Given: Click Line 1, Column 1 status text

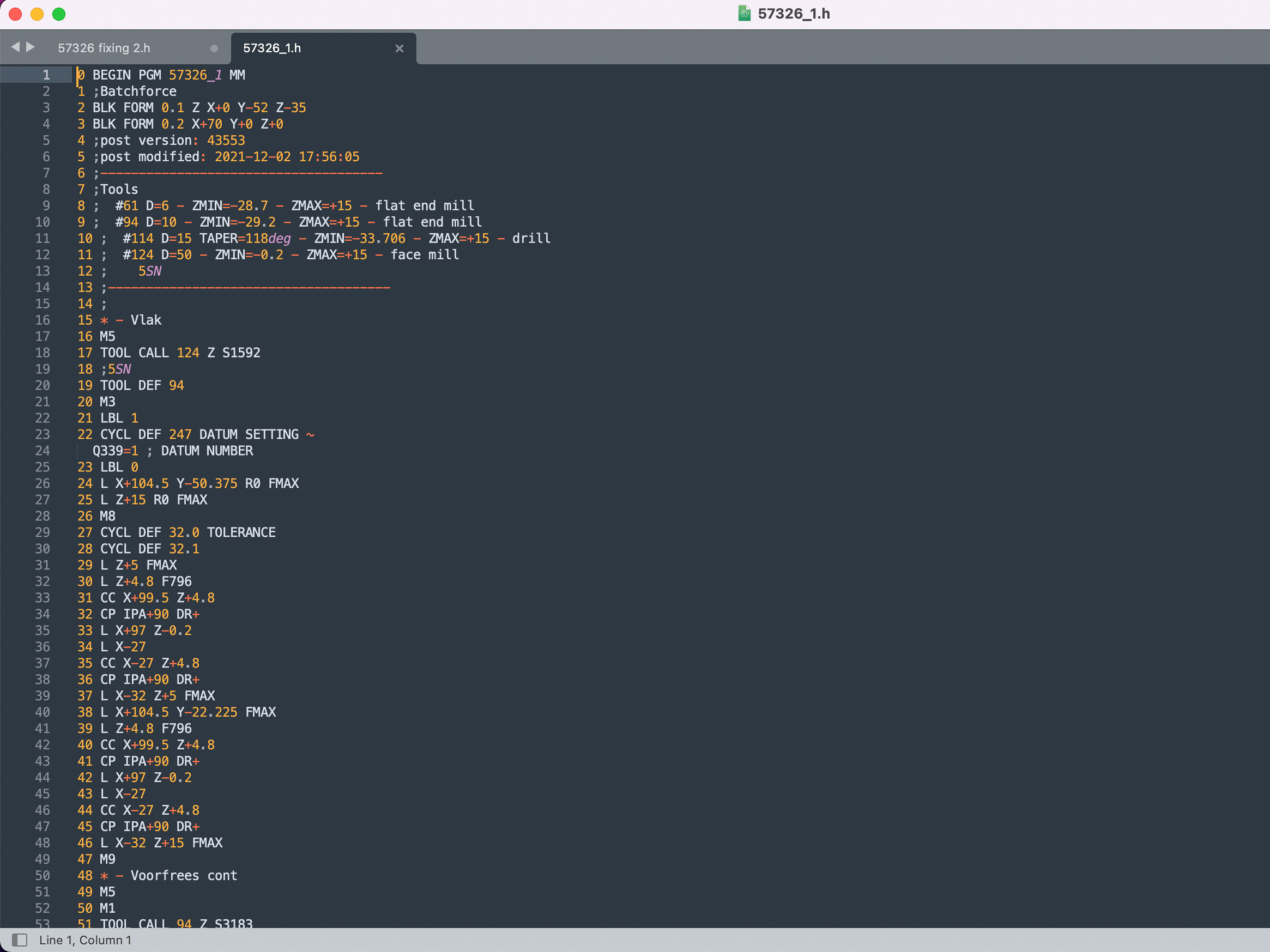Looking at the screenshot, I should tap(85, 940).
